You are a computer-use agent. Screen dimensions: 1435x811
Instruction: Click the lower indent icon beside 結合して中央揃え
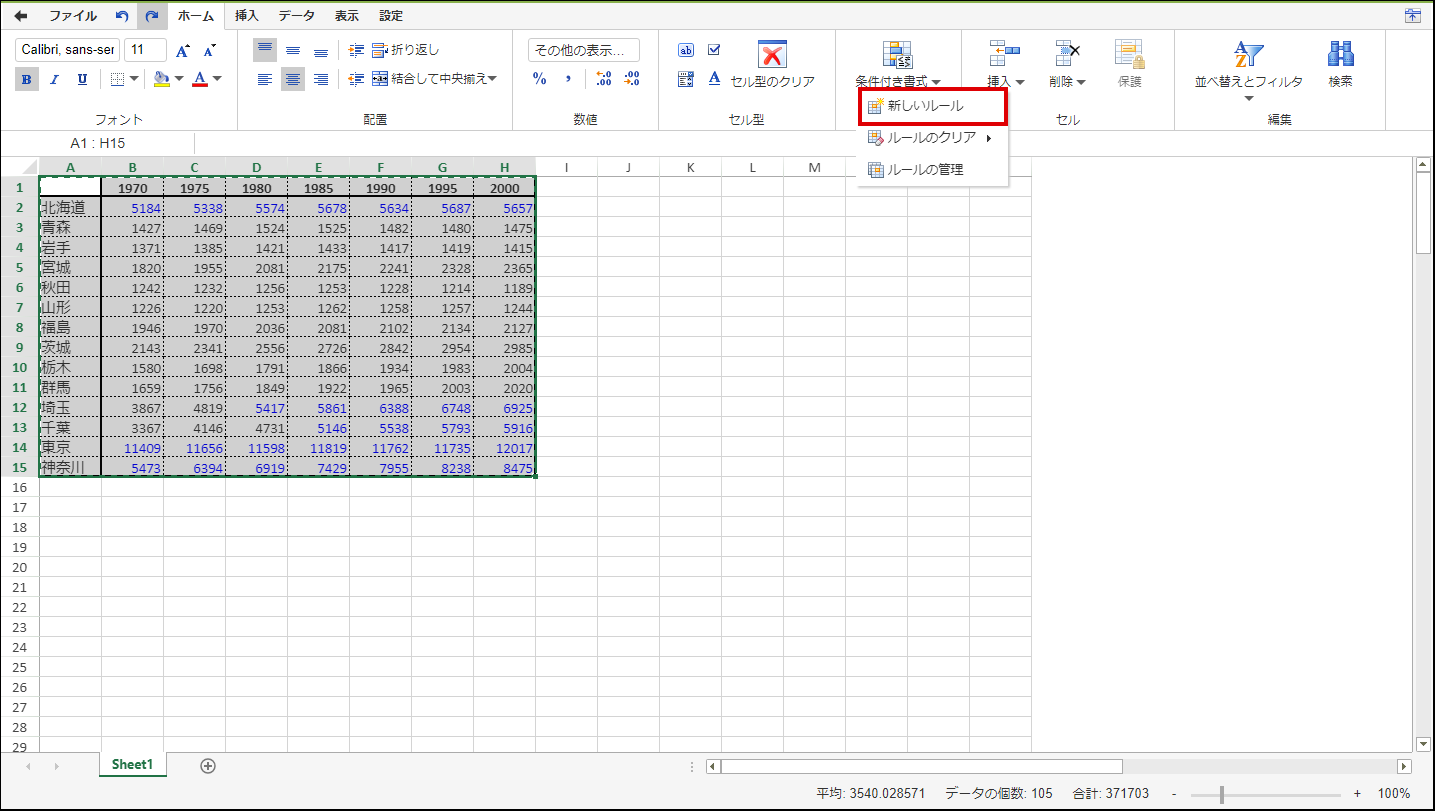[x=357, y=79]
